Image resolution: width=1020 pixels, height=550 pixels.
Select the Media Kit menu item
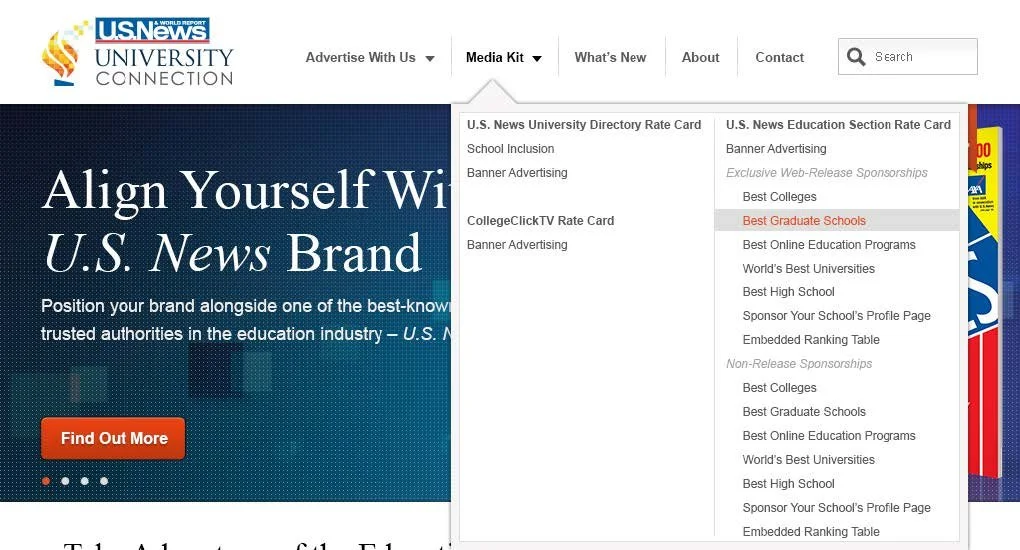tap(494, 57)
